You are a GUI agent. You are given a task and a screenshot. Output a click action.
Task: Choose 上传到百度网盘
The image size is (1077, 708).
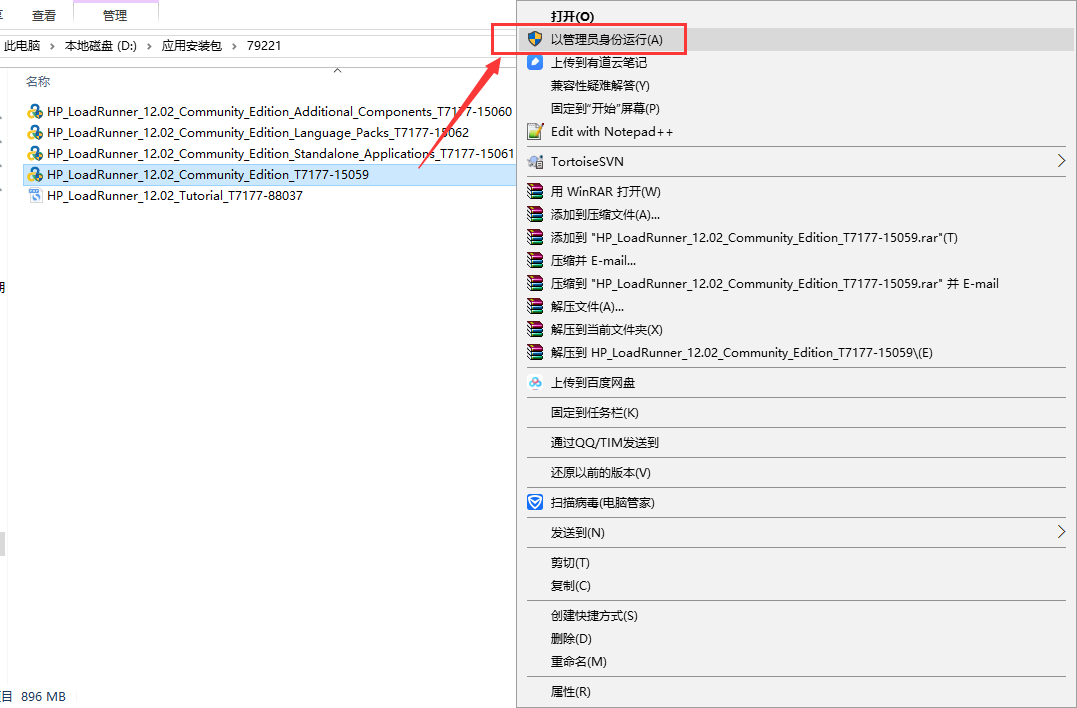coord(796,382)
